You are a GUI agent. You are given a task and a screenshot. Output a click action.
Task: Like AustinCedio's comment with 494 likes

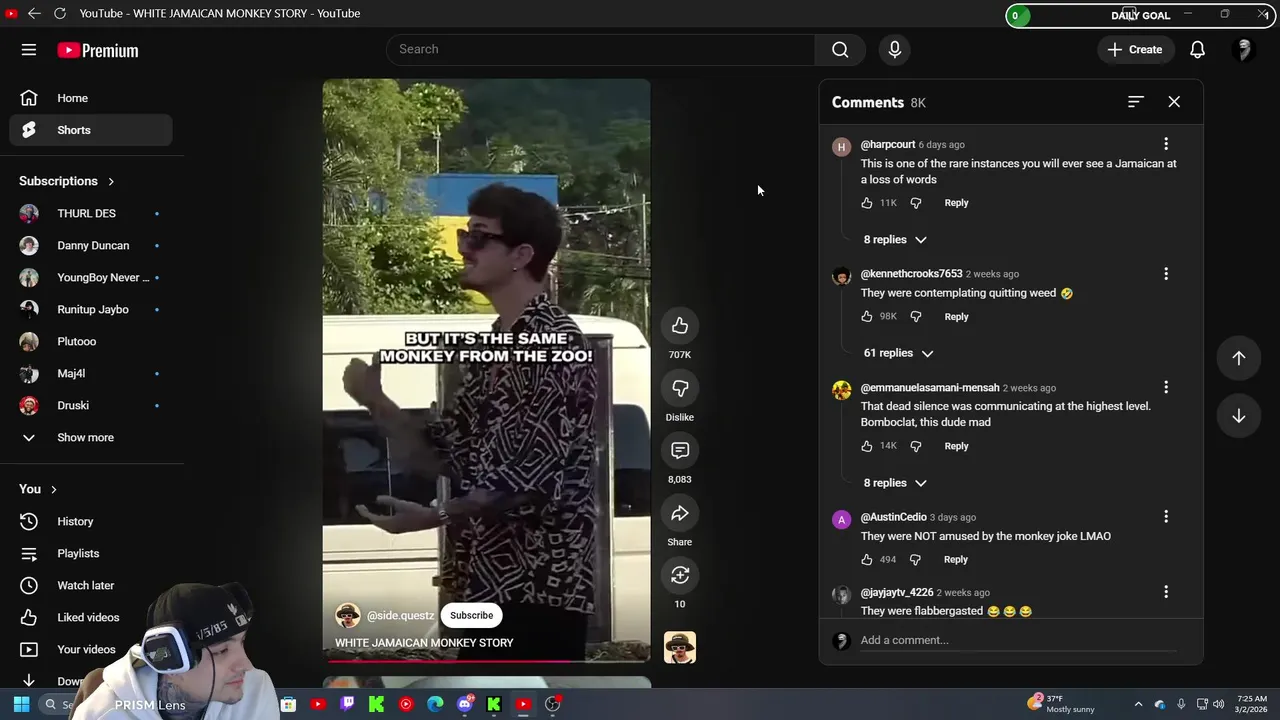[867, 560]
